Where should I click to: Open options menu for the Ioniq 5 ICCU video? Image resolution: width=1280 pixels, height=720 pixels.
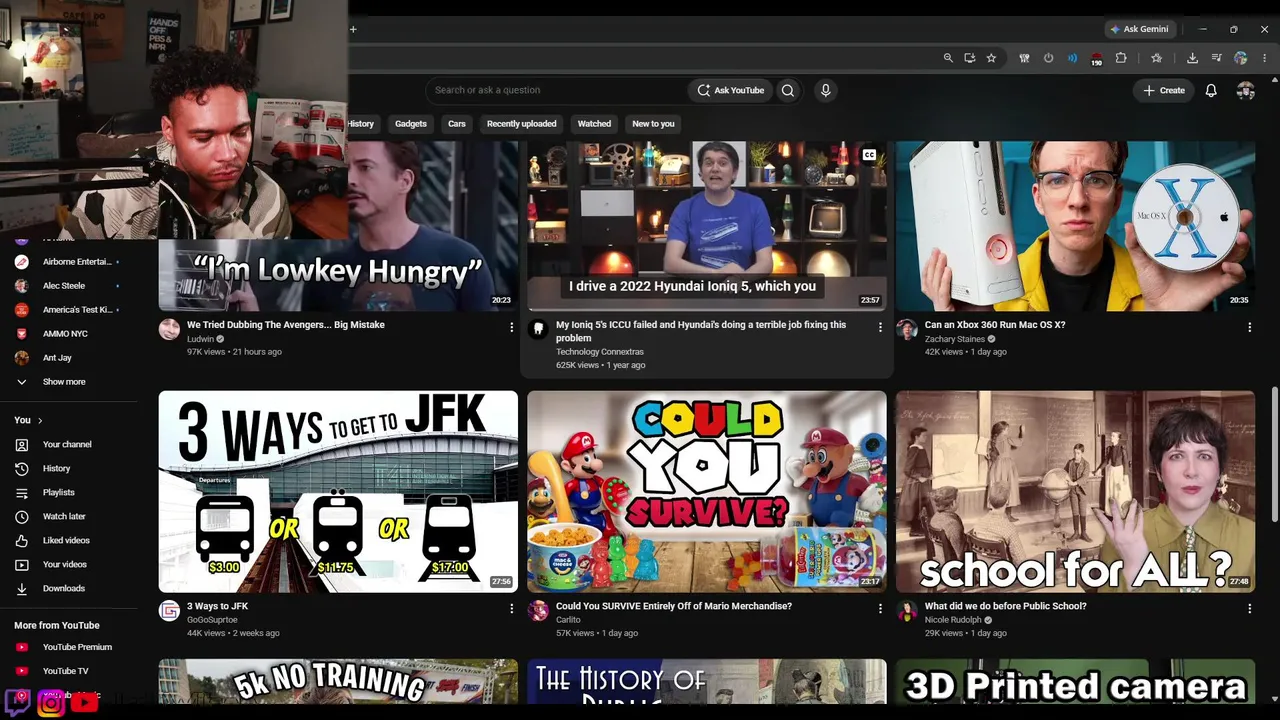880,327
